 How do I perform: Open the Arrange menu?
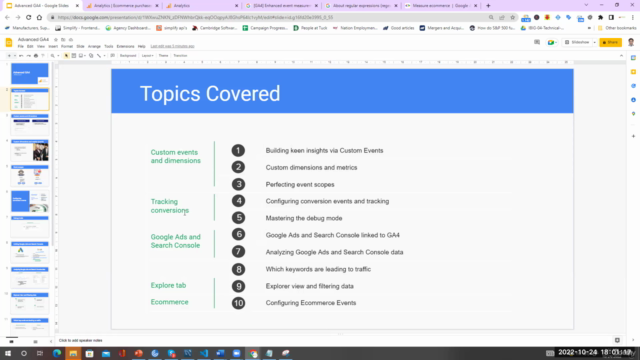(94, 47)
